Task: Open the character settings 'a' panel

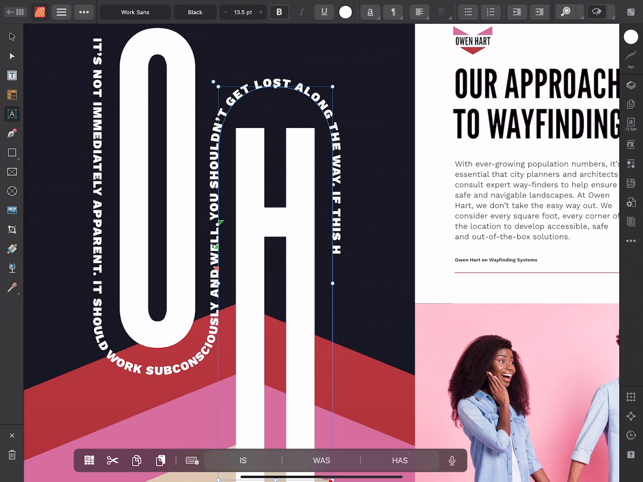Action: click(370, 12)
